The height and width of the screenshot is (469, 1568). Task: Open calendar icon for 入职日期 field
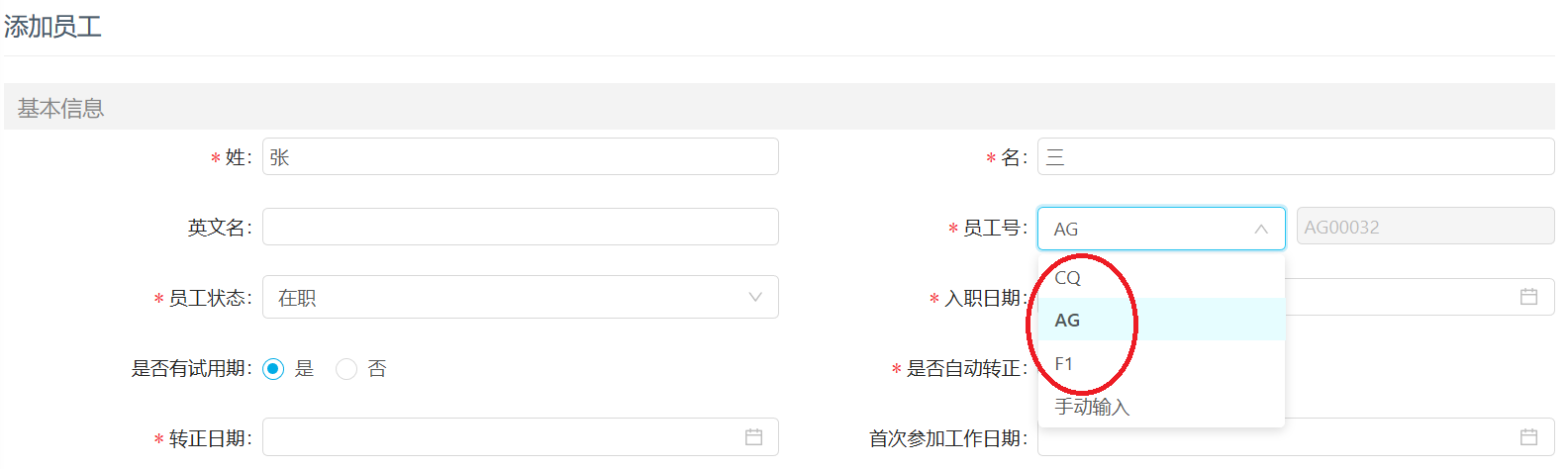1528,297
